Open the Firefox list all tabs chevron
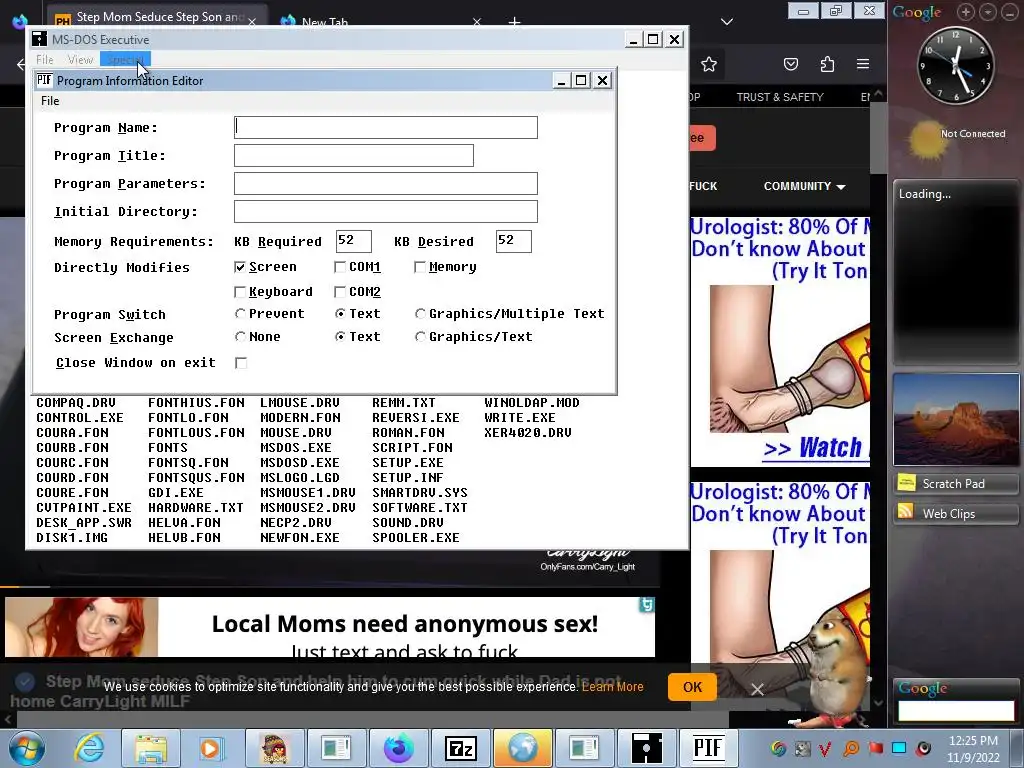Viewport: 1024px width, 768px height. point(726,22)
